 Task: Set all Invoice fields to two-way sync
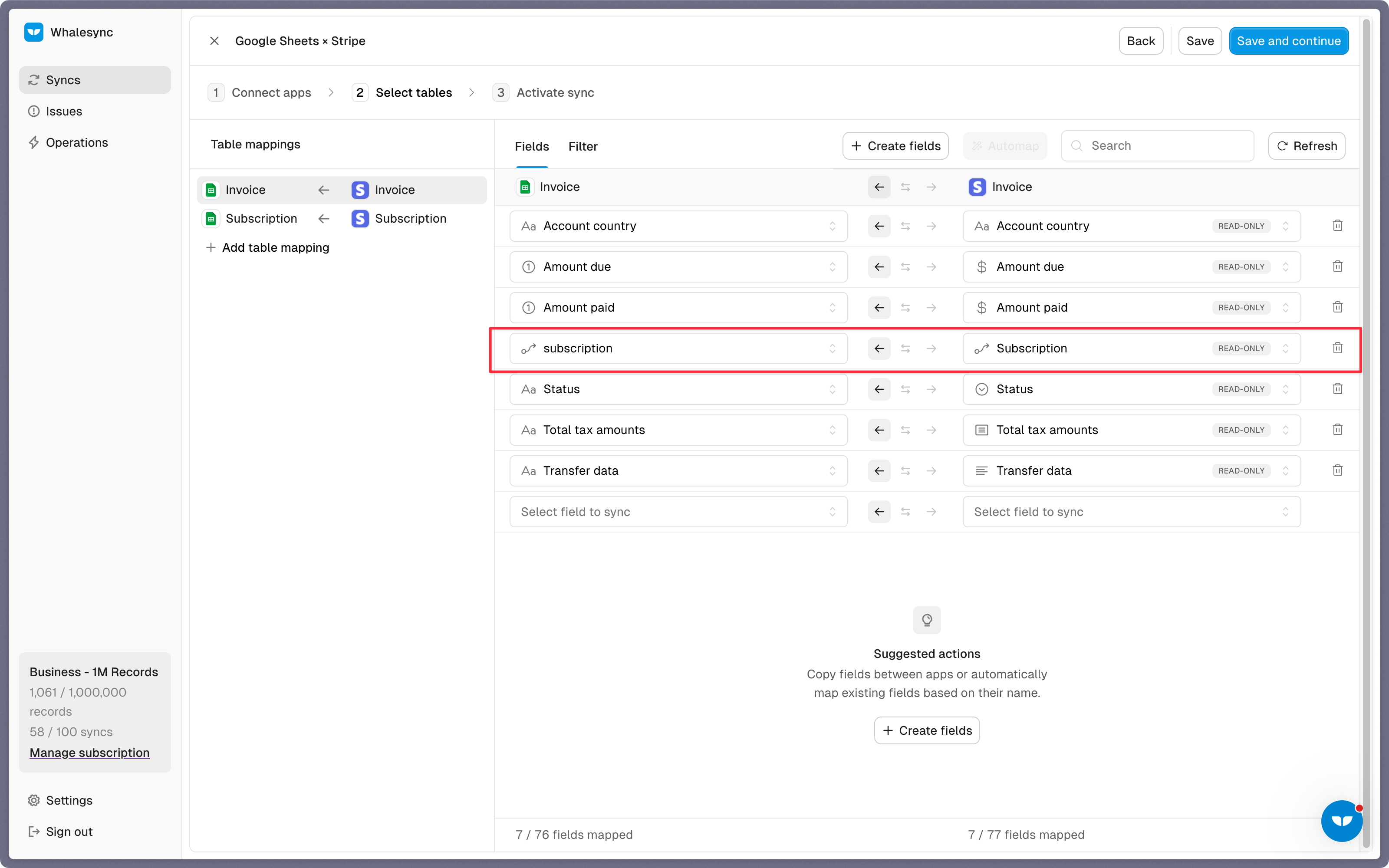905,187
